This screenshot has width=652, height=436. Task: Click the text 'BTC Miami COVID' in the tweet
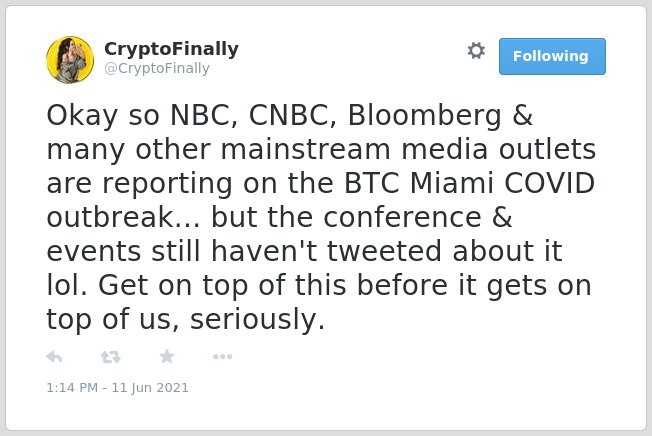(x=469, y=183)
